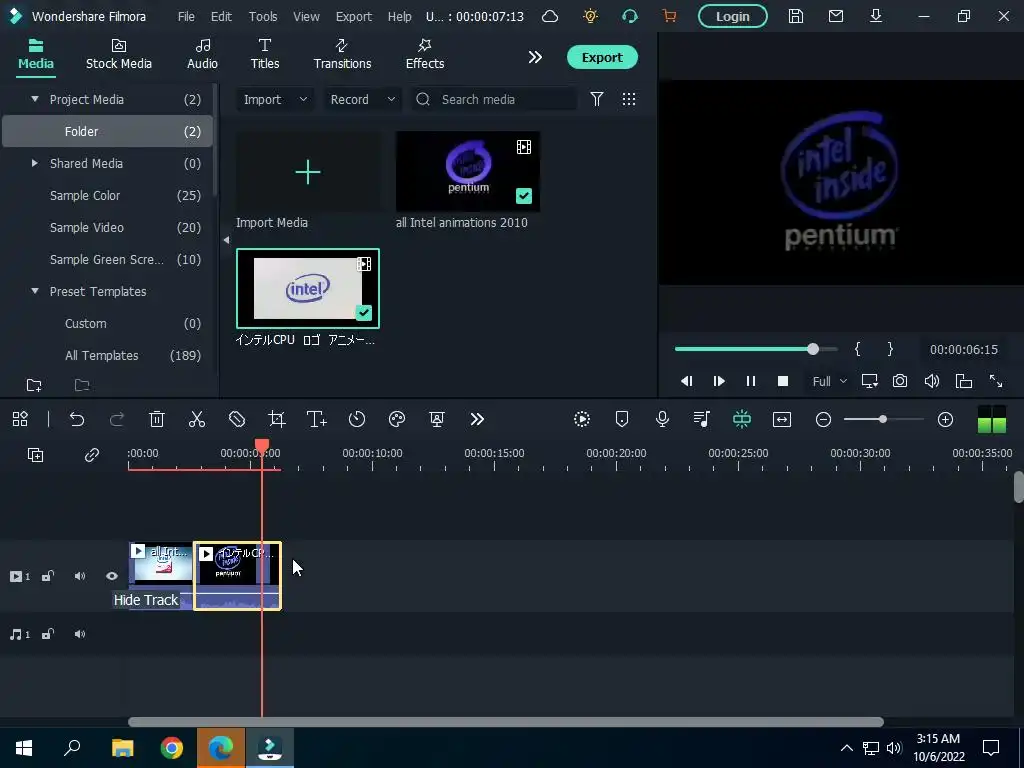Open the headset support icon
This screenshot has width=1024, height=768.
(630, 16)
